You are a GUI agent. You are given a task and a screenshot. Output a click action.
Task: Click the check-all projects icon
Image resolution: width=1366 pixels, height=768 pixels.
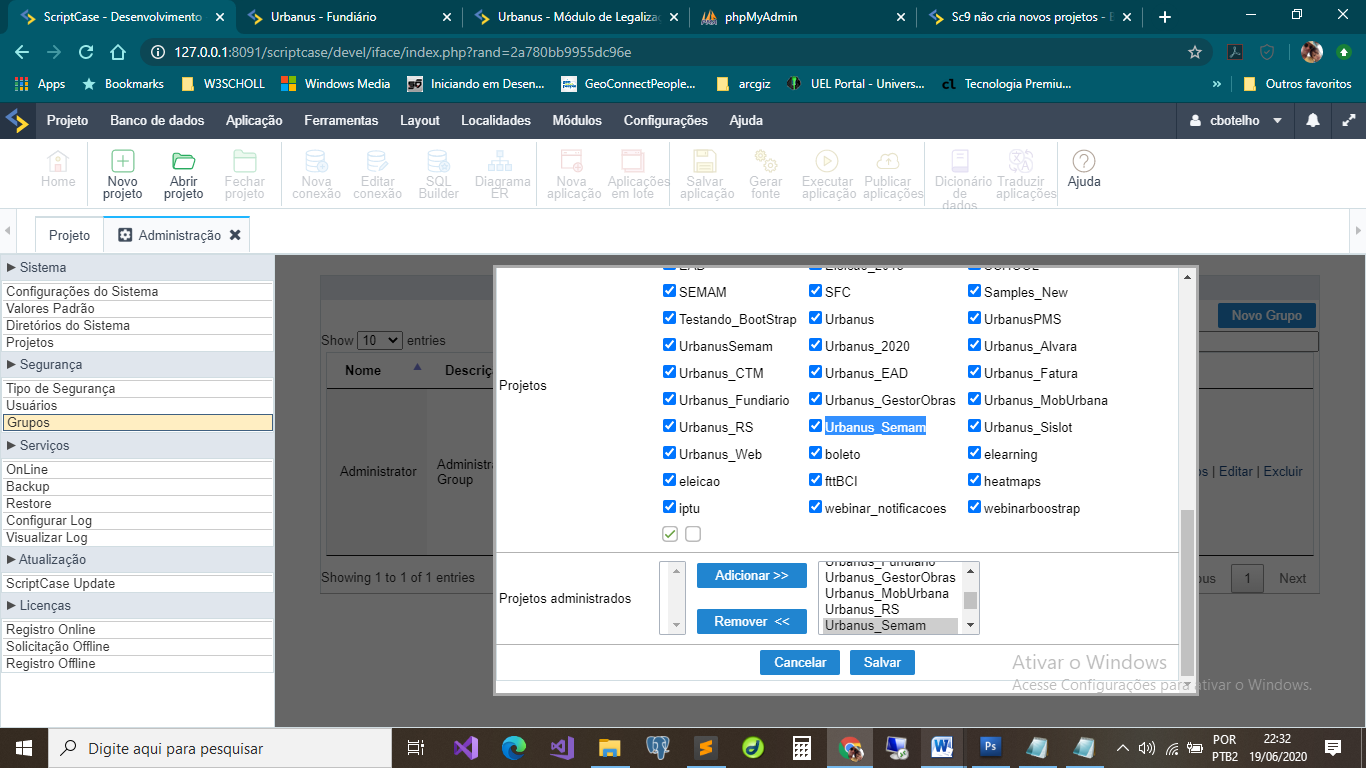pos(670,534)
